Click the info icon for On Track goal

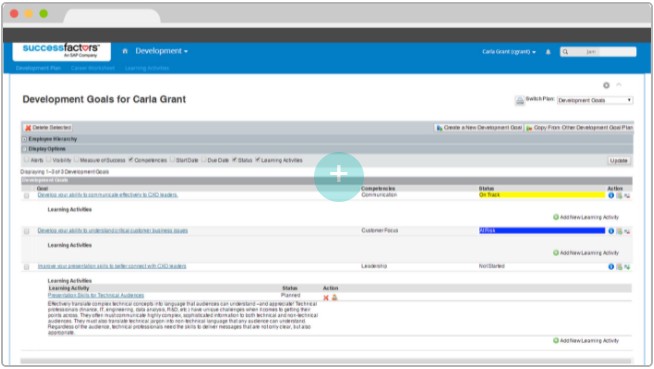[611, 195]
